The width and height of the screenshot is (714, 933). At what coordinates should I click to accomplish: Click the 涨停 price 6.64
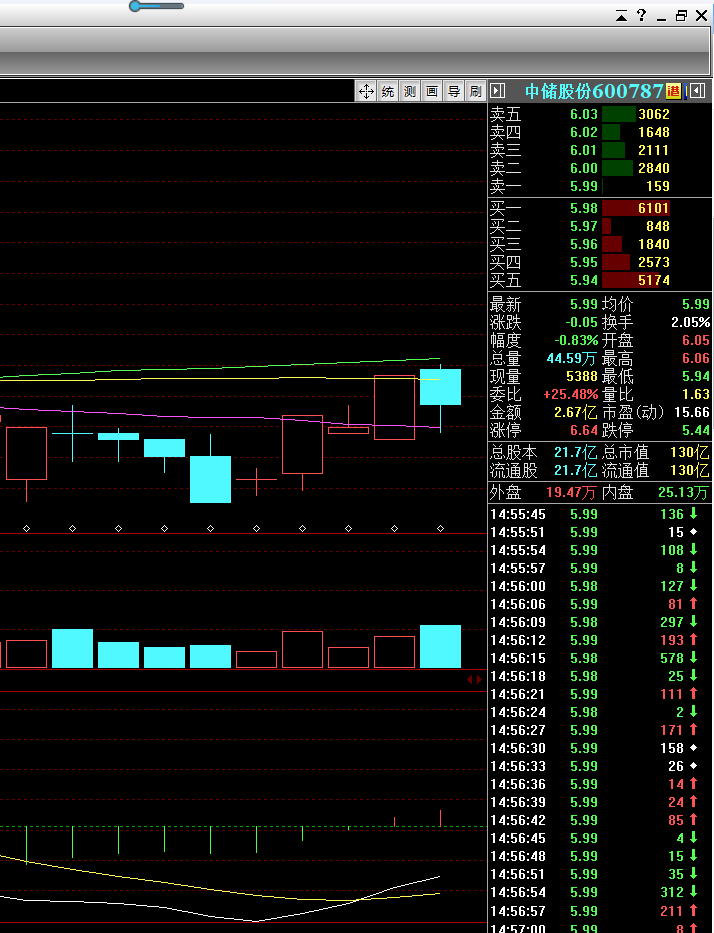[x=584, y=430]
